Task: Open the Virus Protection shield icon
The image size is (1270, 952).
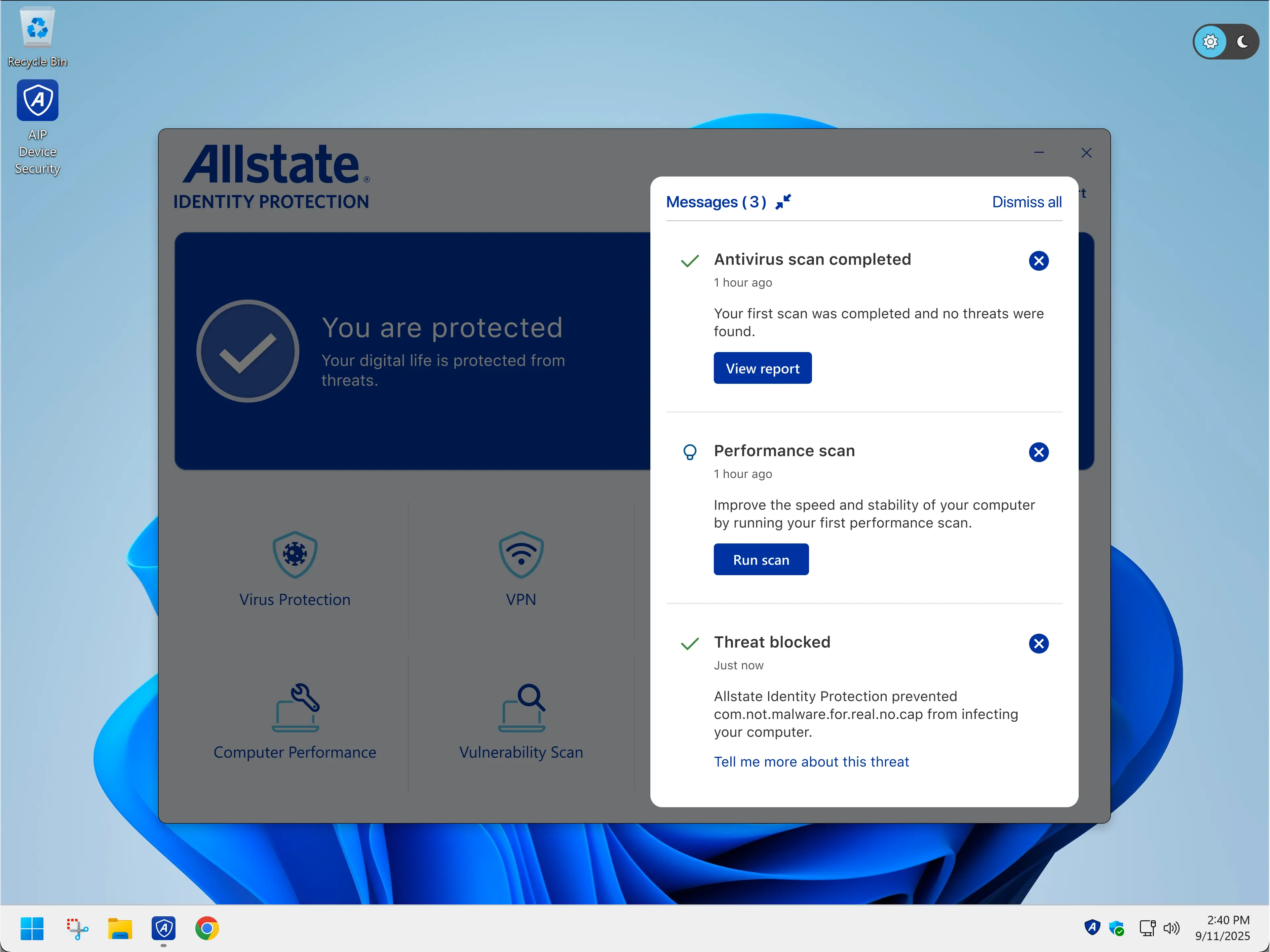Action: click(x=294, y=554)
